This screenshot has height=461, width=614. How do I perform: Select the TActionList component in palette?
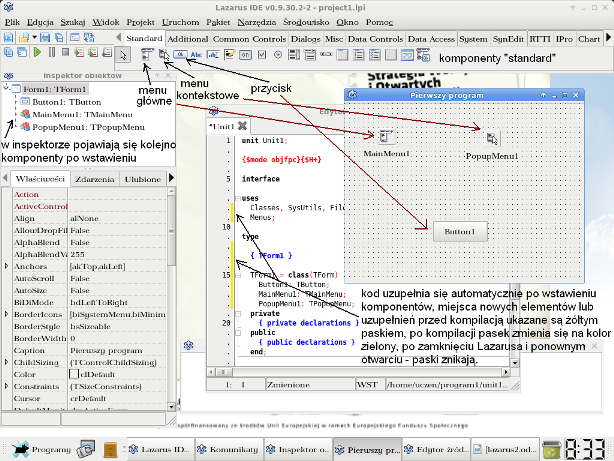pos(423,55)
